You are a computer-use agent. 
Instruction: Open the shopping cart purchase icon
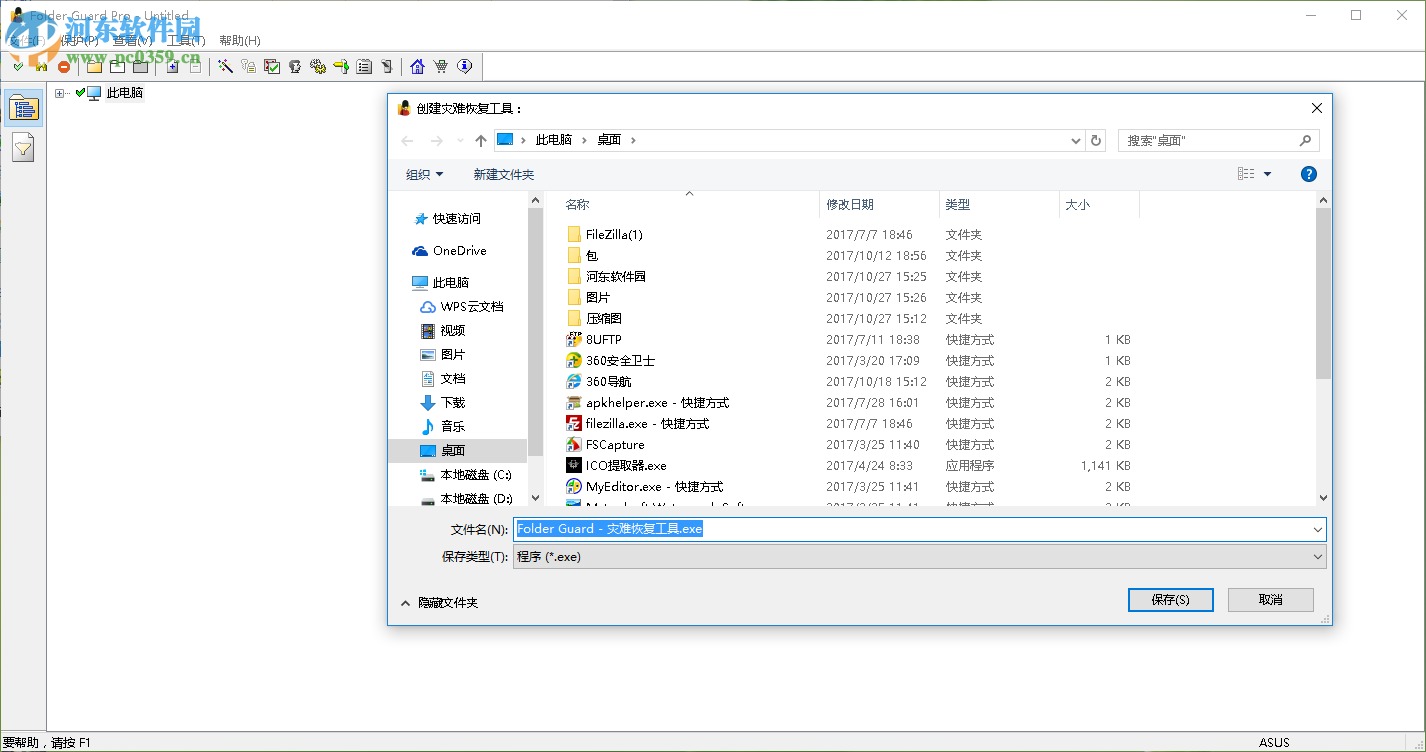[441, 66]
